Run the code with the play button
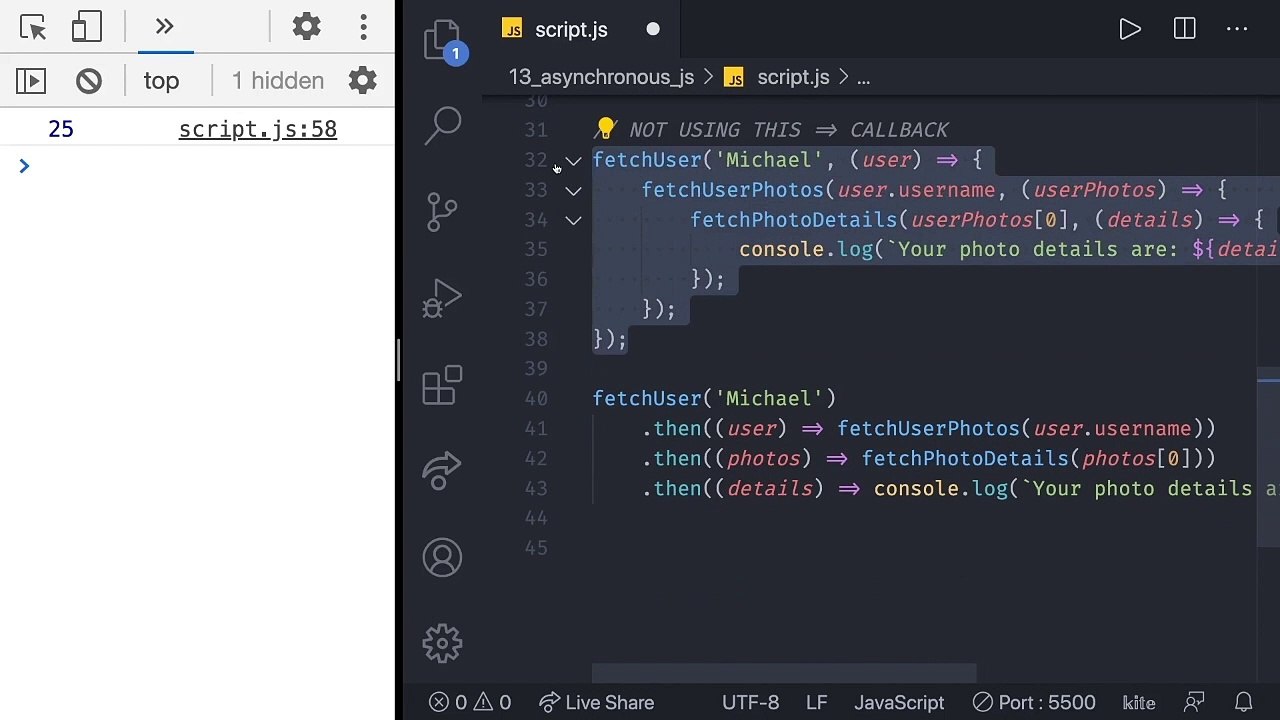1280x720 pixels. coord(1130,30)
